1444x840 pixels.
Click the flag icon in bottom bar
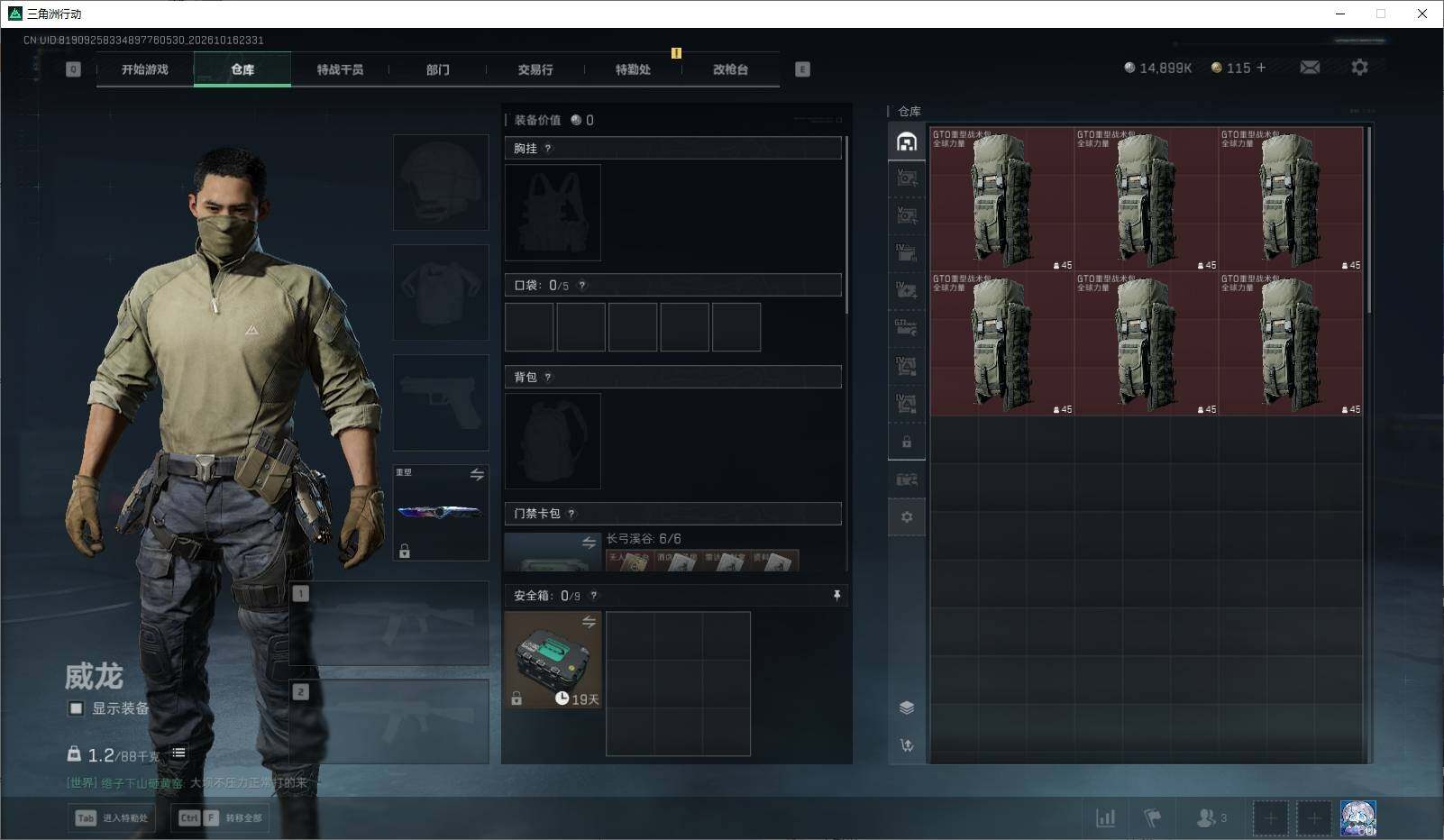(1152, 818)
